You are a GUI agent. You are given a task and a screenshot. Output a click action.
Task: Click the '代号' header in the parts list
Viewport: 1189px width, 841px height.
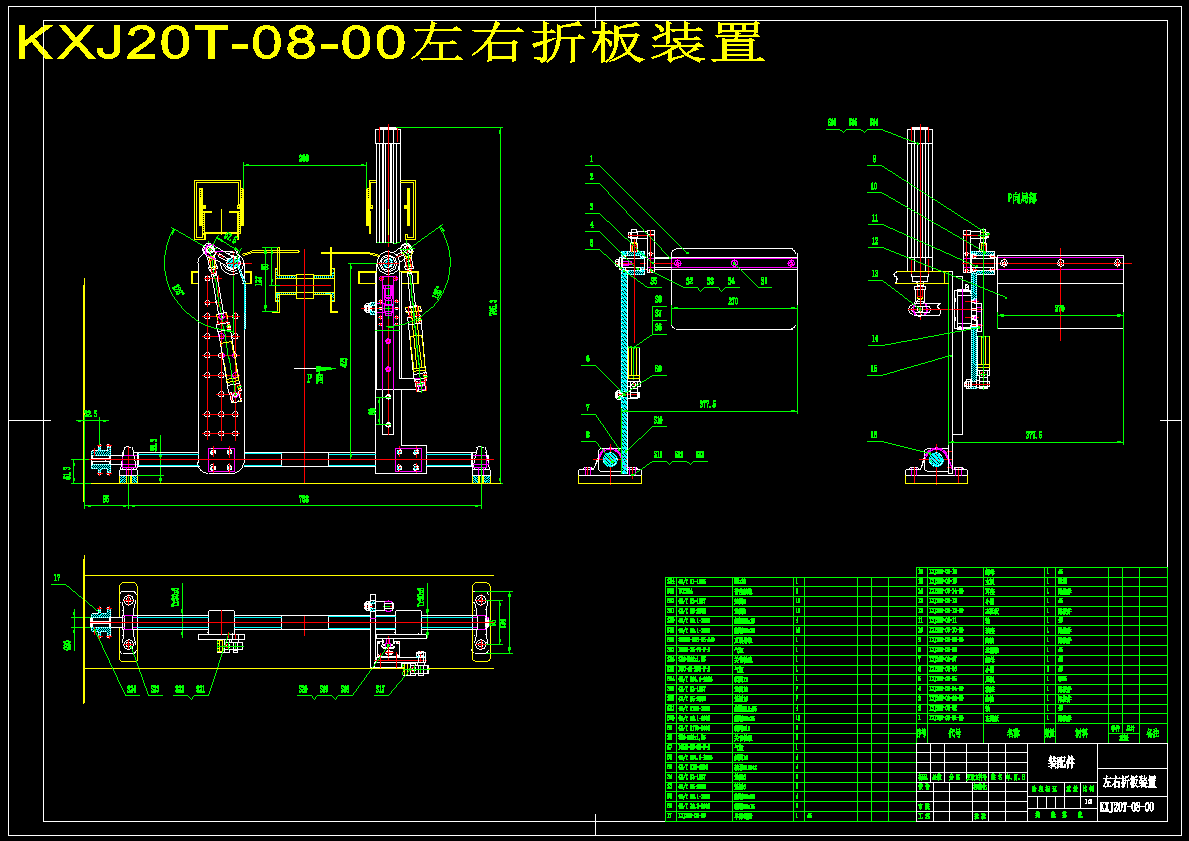(955, 734)
